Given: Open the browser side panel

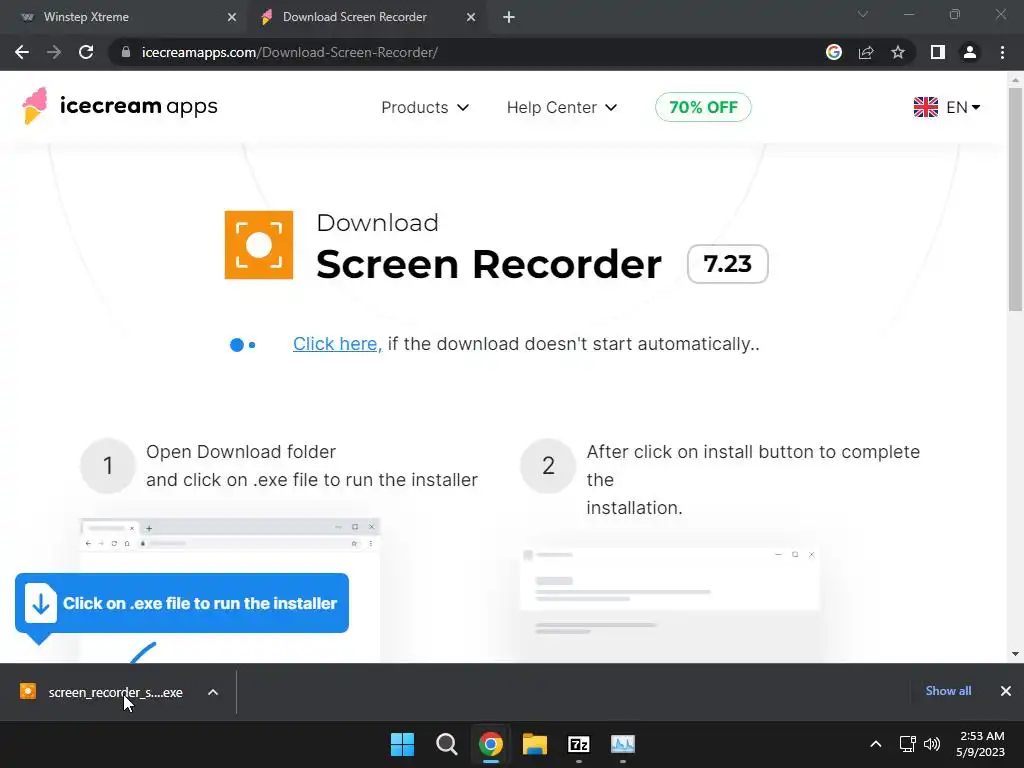Looking at the screenshot, I should tap(938, 52).
